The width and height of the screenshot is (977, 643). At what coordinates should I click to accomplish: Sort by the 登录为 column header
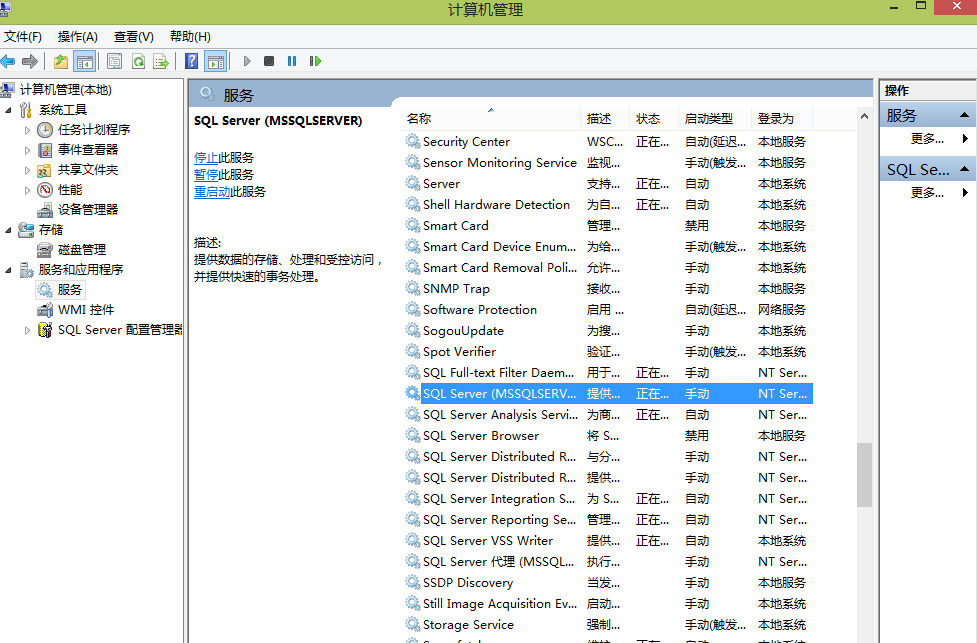coord(782,118)
